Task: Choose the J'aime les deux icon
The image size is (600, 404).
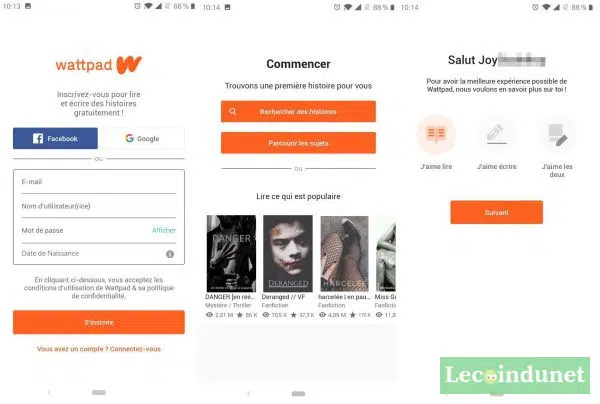Action: tap(557, 134)
